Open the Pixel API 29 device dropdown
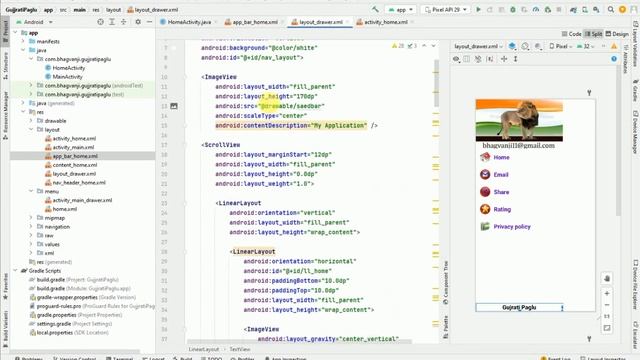The height and width of the screenshot is (360, 640). pos(446,9)
